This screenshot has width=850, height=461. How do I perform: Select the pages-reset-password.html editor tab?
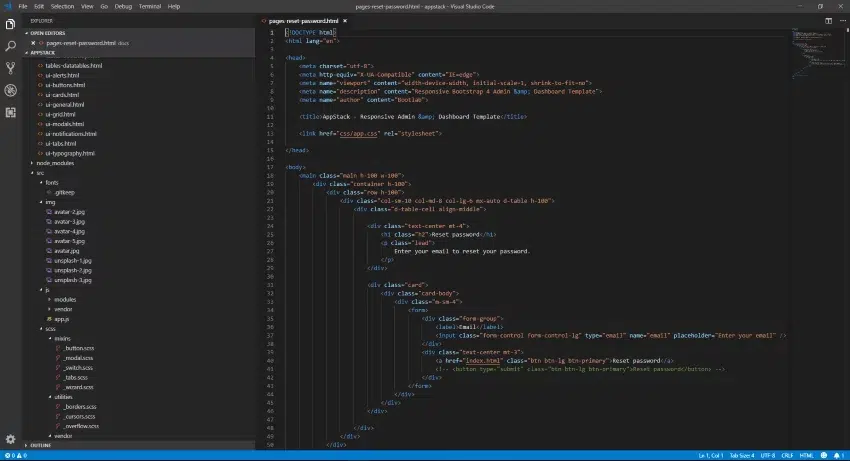pos(303,21)
